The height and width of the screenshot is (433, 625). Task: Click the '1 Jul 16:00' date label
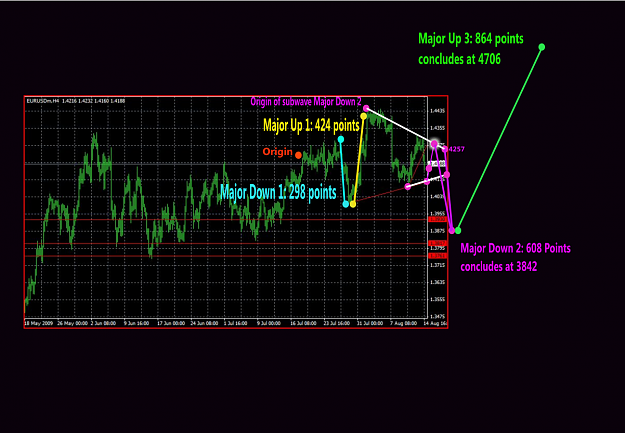pyautogui.click(x=236, y=323)
